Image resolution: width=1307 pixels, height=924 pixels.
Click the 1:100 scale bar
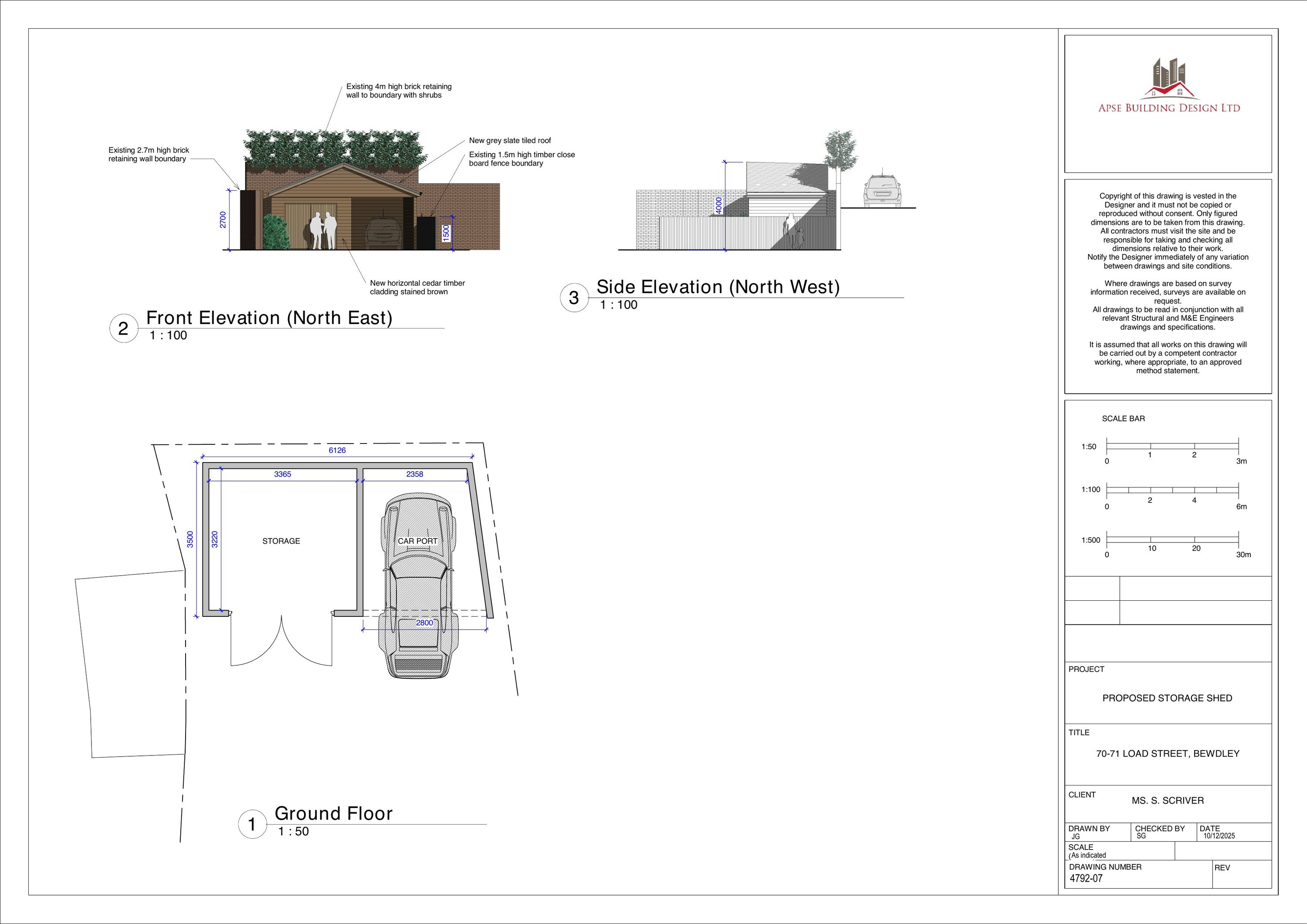[x=1172, y=490]
